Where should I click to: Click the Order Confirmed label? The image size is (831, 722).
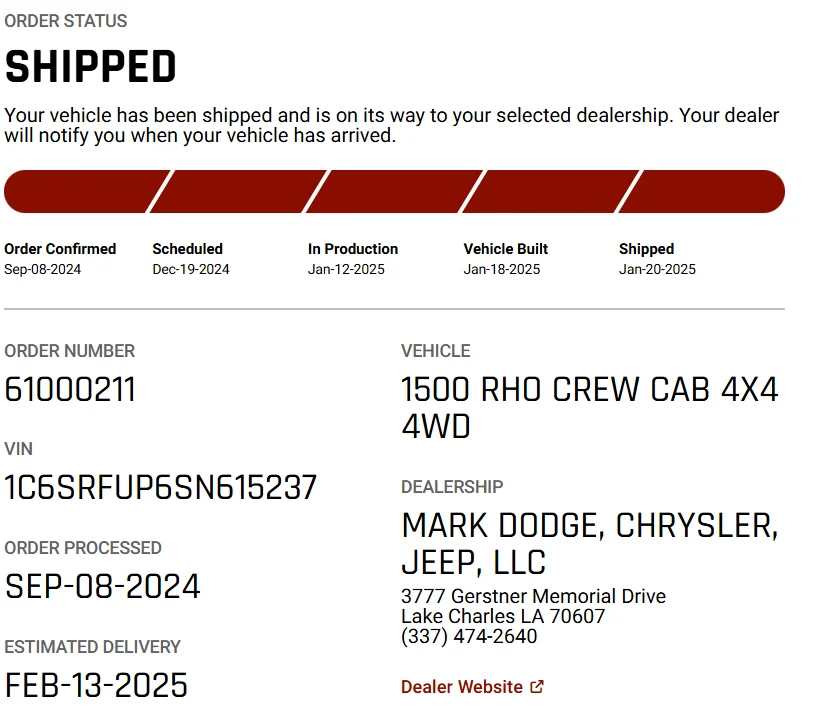click(60, 249)
